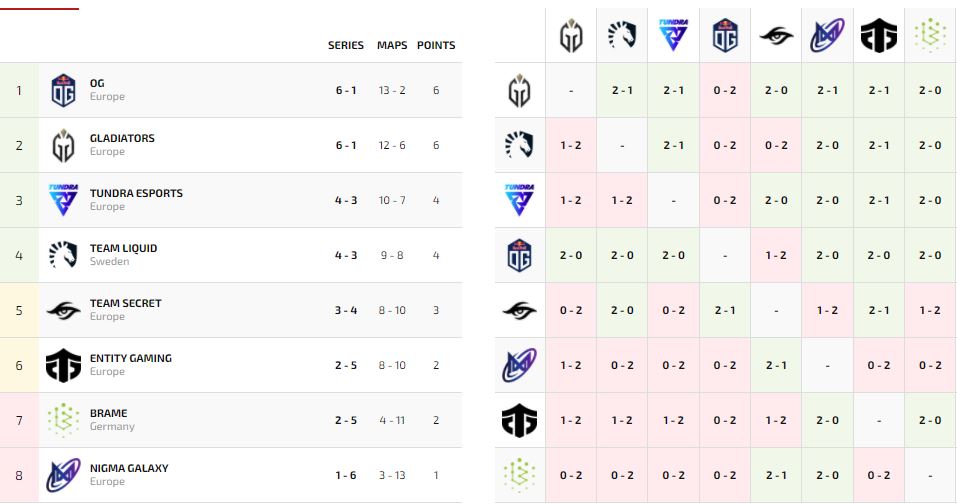Screen dimensions: 957x504
Task: Open the Entity Gaming name link in standings
Action: coord(130,358)
